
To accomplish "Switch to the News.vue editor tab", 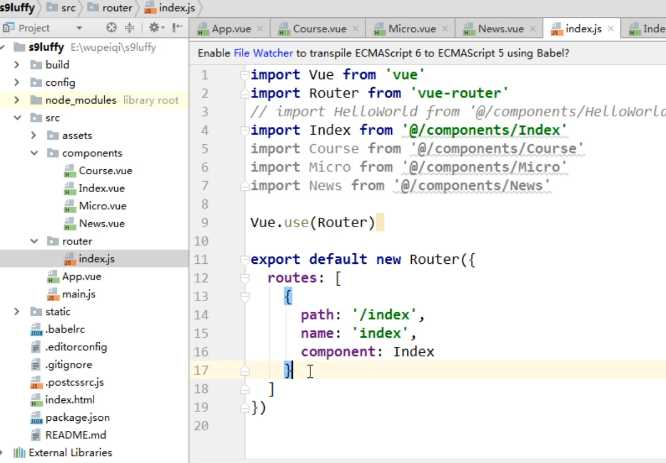I will pyautogui.click(x=500, y=29).
